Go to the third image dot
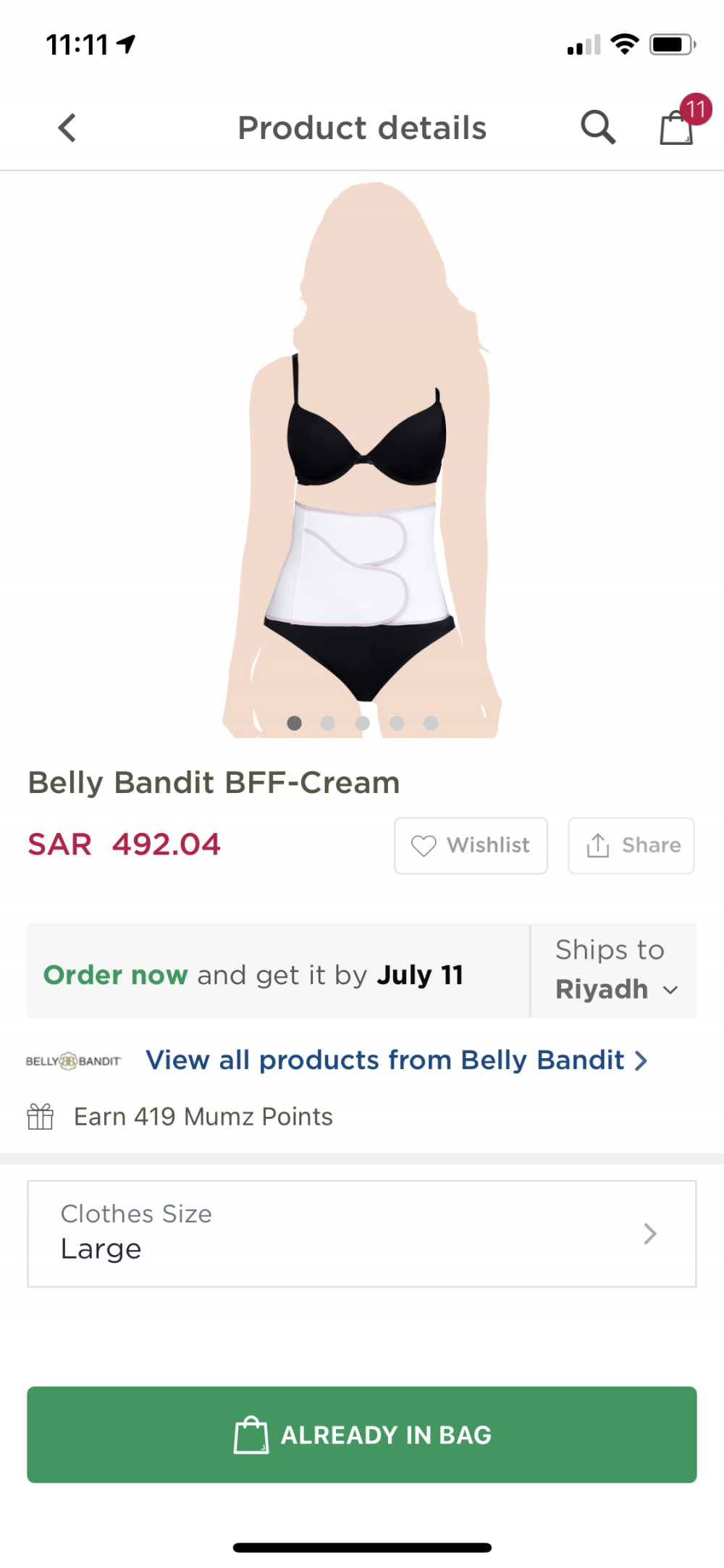The image size is (724, 1568). (x=363, y=723)
